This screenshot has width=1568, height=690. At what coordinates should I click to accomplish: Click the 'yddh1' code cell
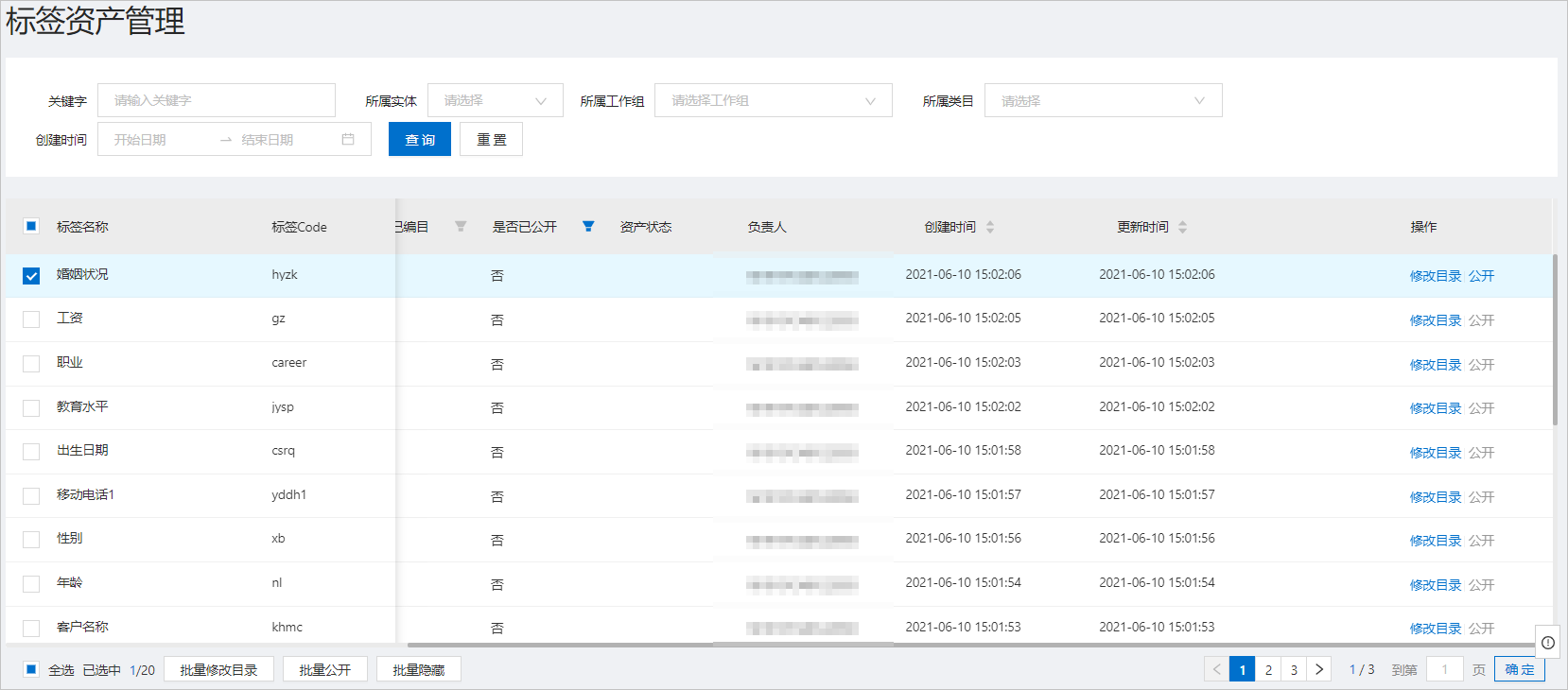coord(288,495)
